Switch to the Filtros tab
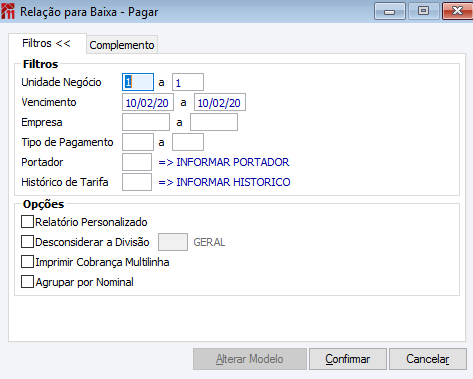The width and height of the screenshot is (473, 379). [47, 43]
